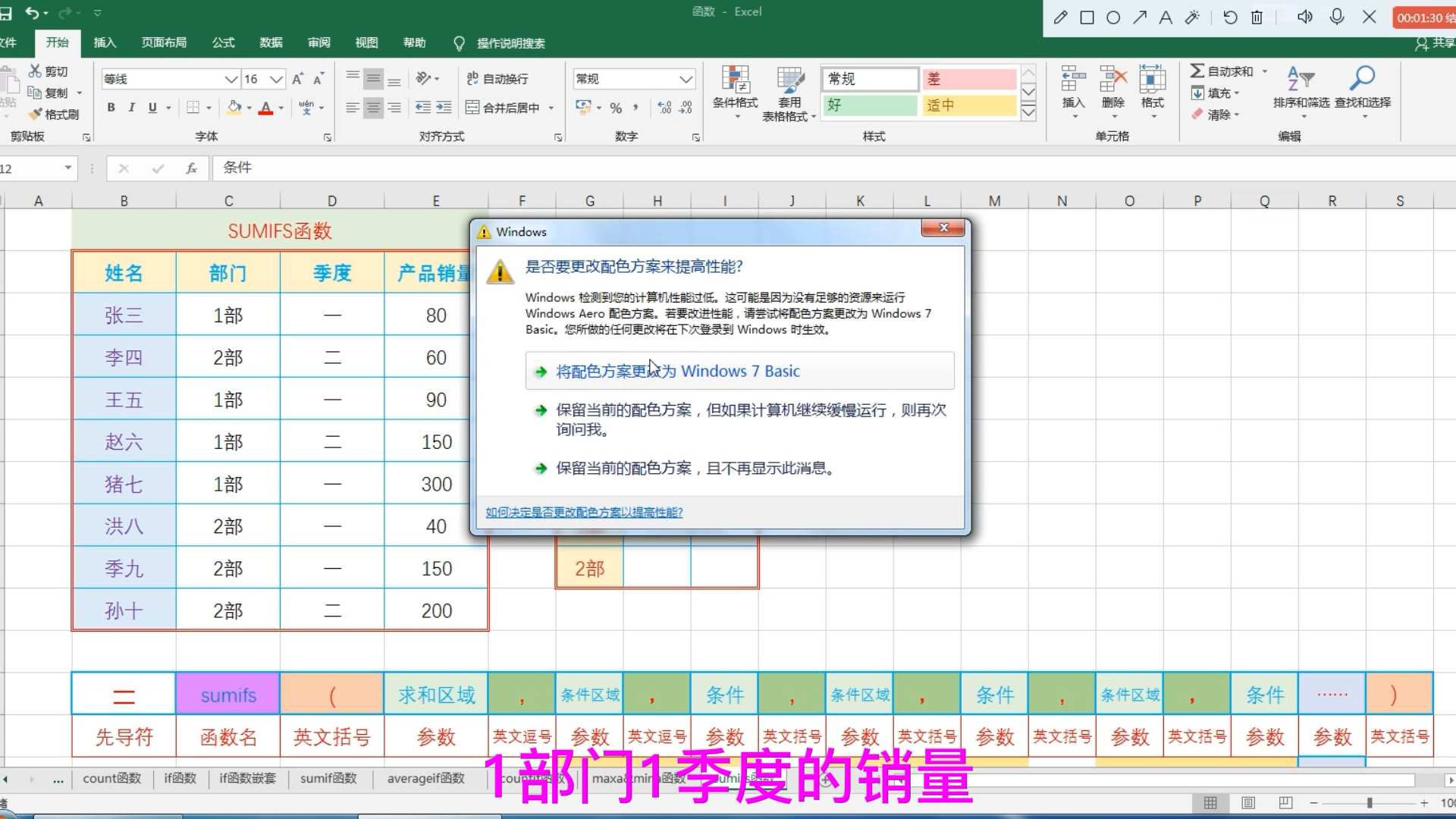Select the rectangle drawing tool in recorder toolbar
Image resolution: width=1456 pixels, height=819 pixels.
1087,17
